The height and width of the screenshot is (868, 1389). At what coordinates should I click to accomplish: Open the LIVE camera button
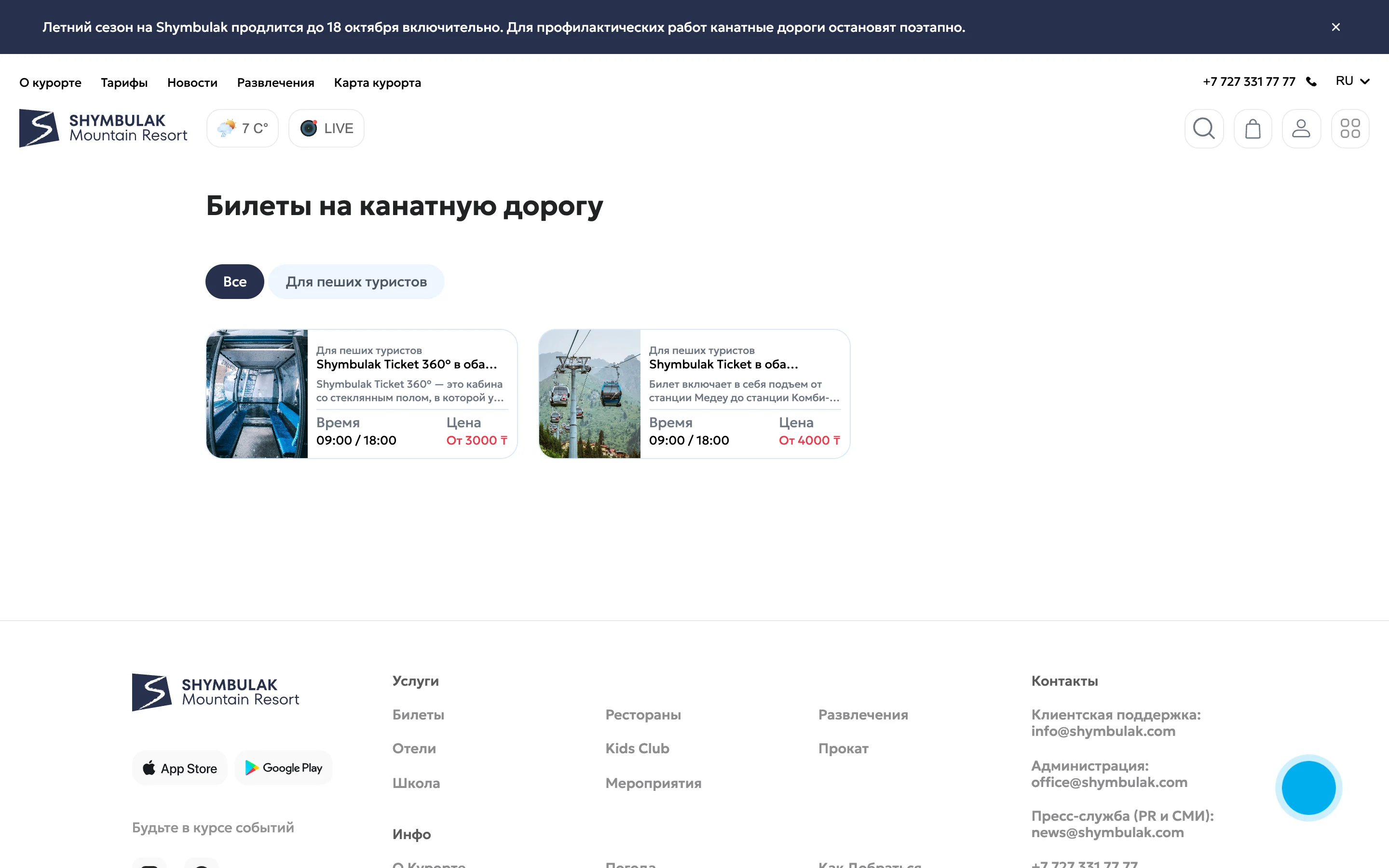(326, 128)
